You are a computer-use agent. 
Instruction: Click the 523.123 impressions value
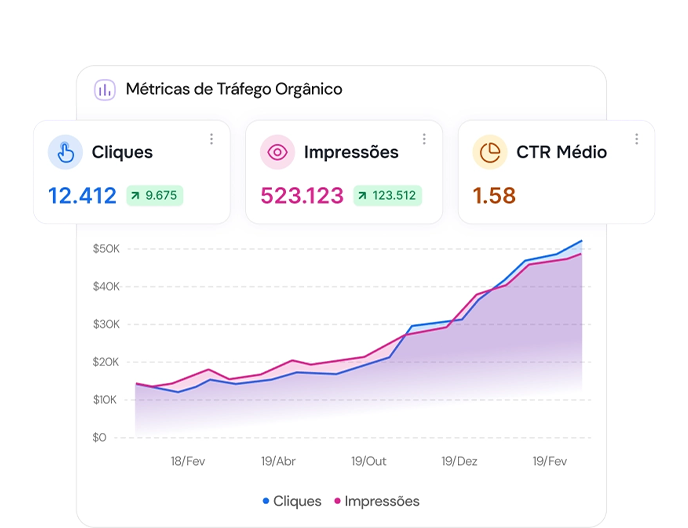pos(301,196)
